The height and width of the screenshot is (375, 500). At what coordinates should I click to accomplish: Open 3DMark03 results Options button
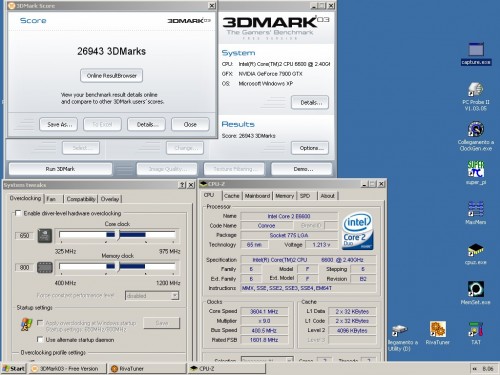[310, 148]
